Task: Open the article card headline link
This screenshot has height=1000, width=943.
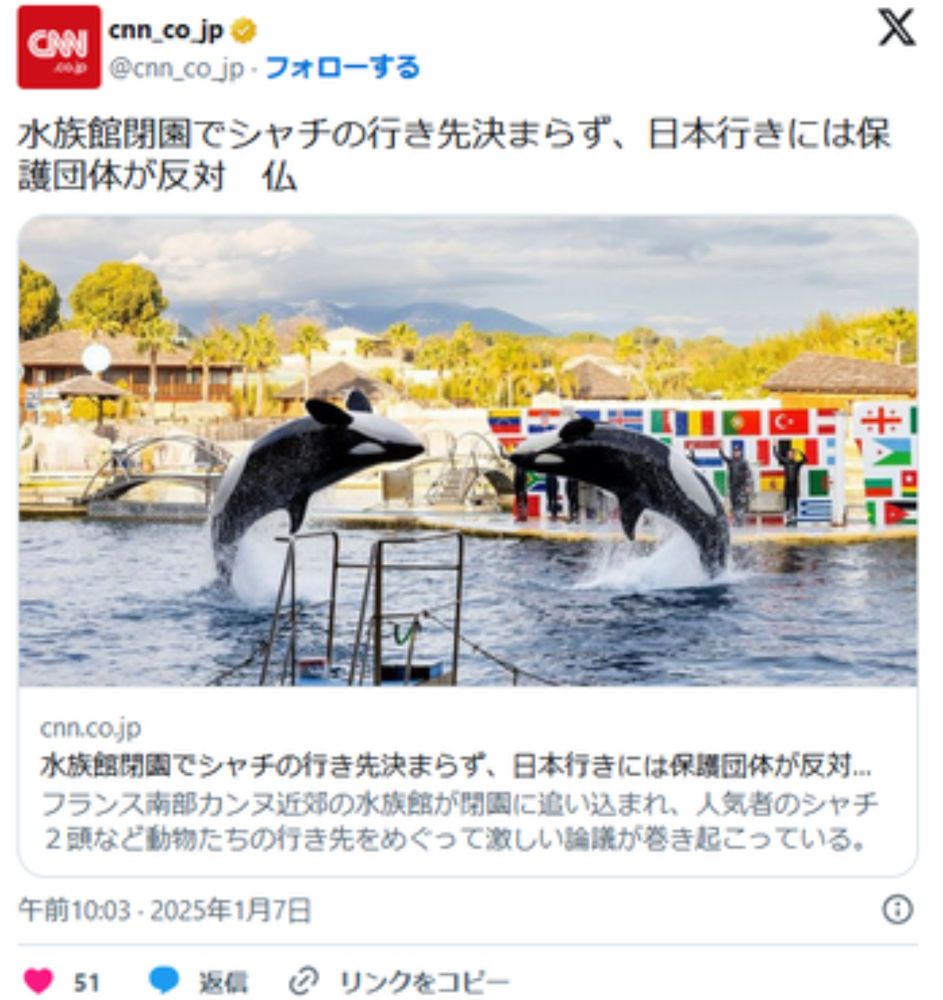Action: [456, 766]
